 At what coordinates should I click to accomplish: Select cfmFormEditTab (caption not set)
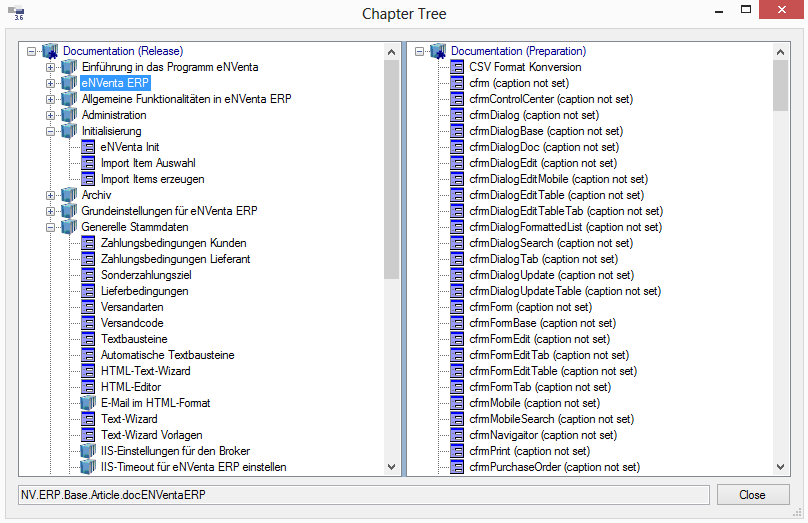pyautogui.click(x=549, y=355)
